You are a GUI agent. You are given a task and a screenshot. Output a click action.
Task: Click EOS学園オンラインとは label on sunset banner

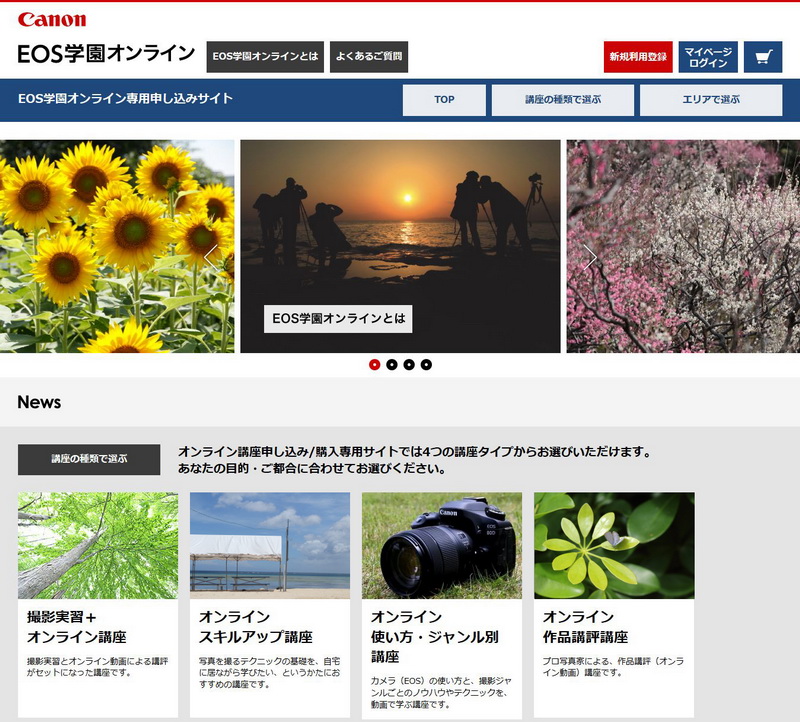pyautogui.click(x=338, y=319)
